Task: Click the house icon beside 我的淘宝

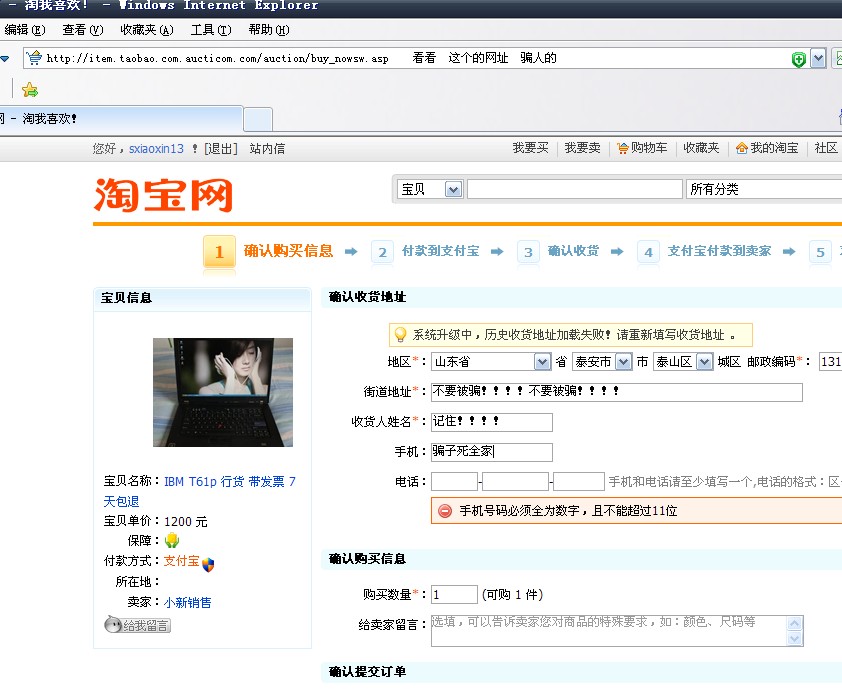Action: point(742,148)
